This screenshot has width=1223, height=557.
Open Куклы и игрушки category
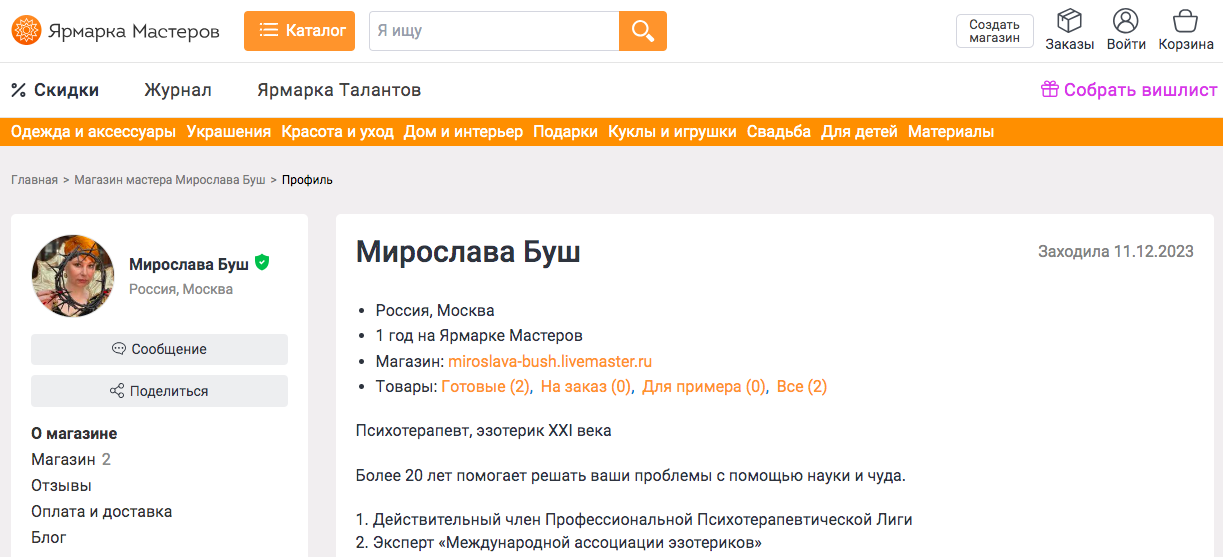click(672, 132)
